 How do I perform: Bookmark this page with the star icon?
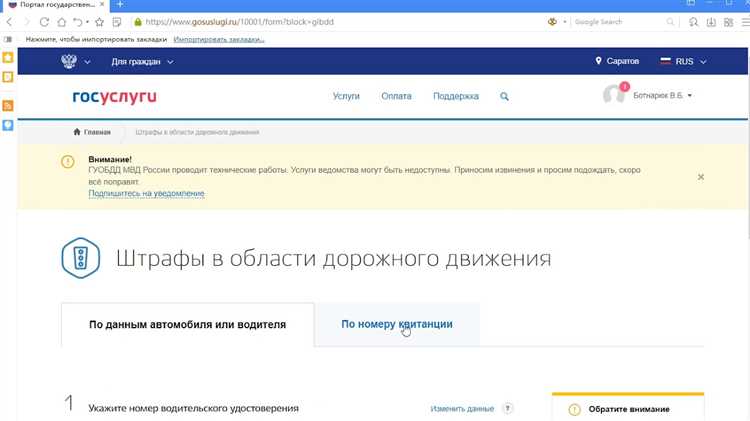coord(99,22)
